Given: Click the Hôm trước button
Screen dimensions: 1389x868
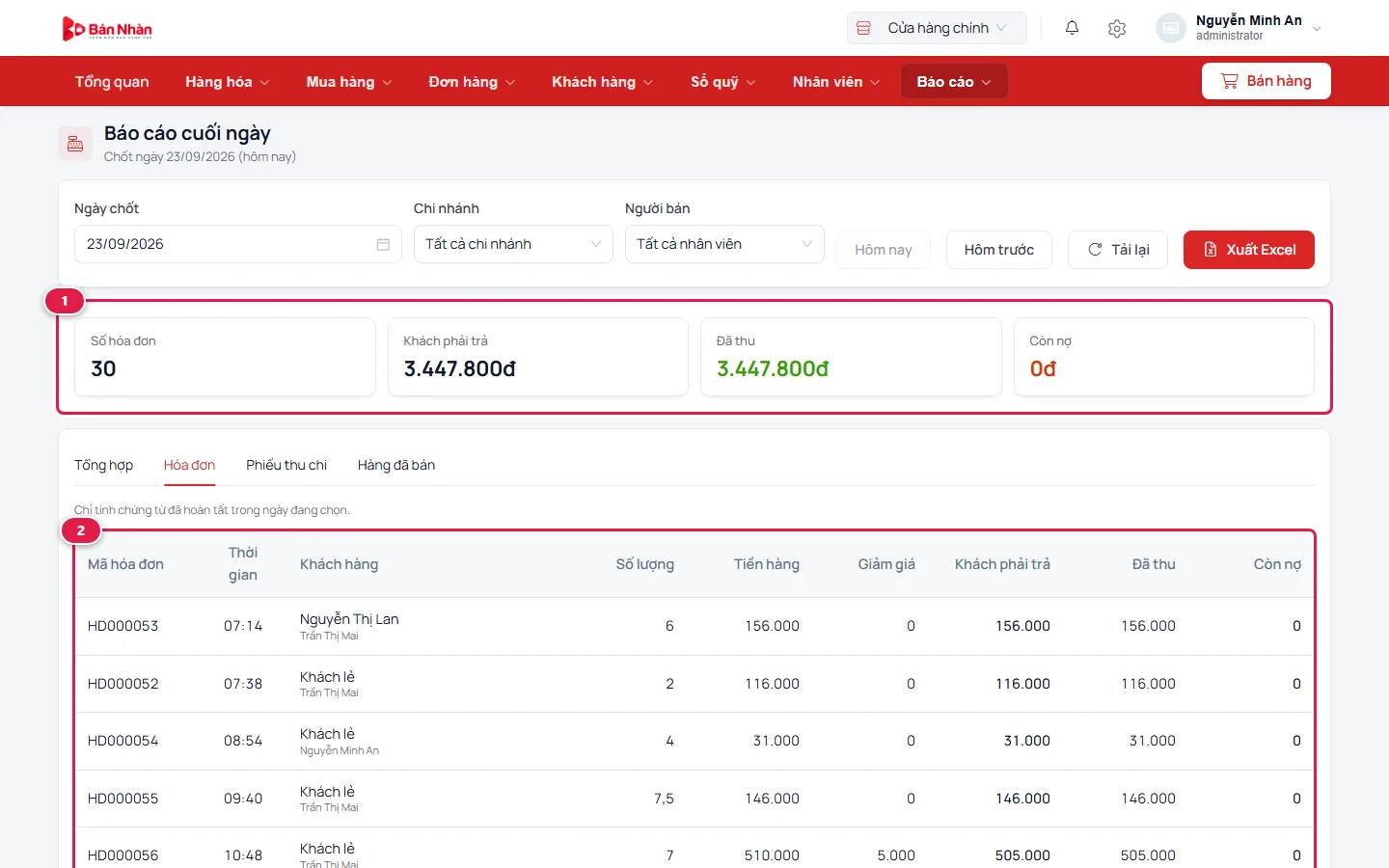Looking at the screenshot, I should [x=999, y=250].
